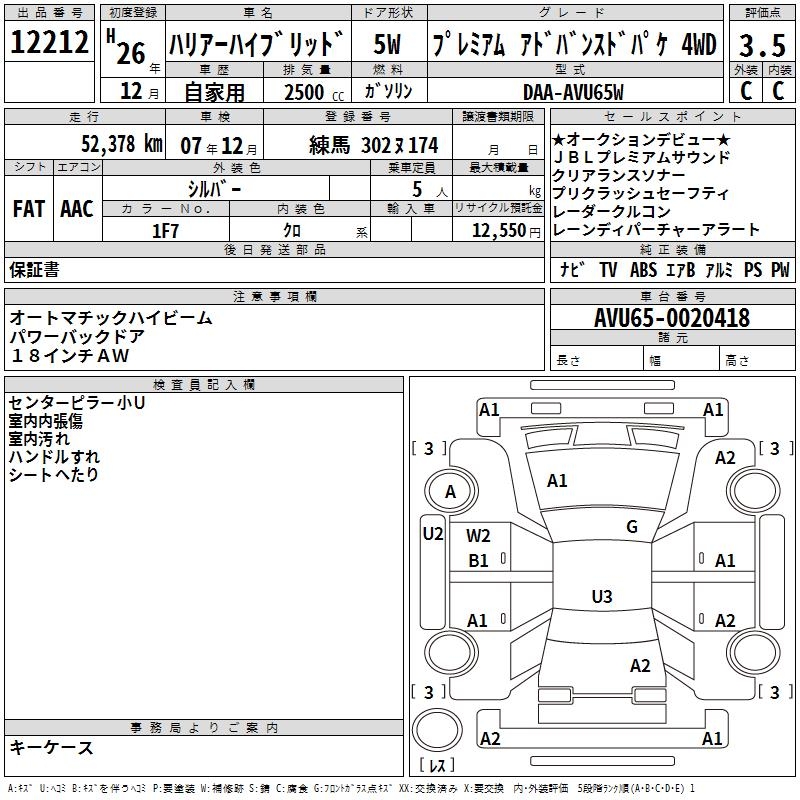Select registration number 練馬 302ヌ174
This screenshot has height=800, width=800.
coord(373,145)
